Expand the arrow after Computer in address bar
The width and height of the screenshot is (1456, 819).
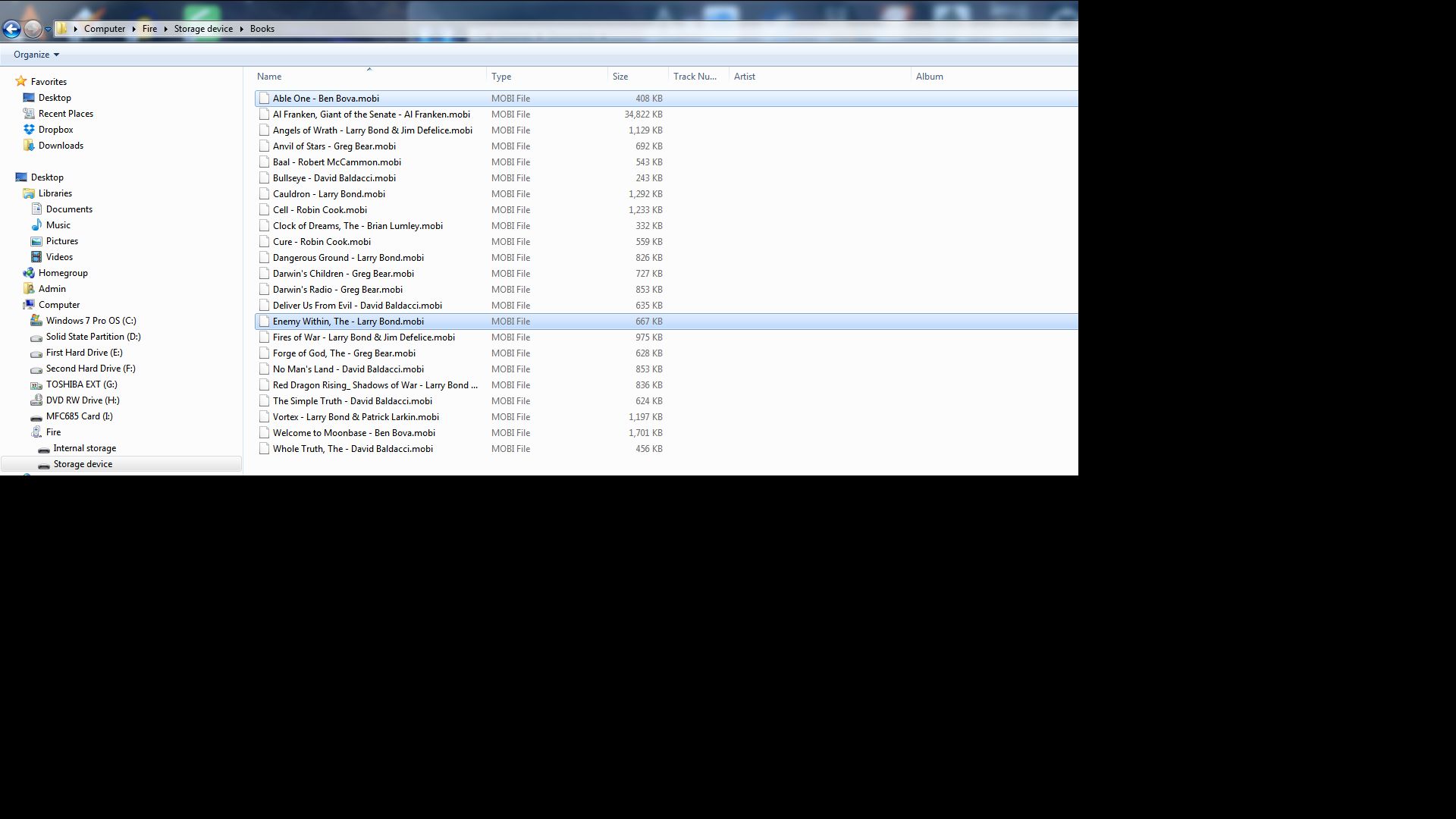[x=134, y=29]
